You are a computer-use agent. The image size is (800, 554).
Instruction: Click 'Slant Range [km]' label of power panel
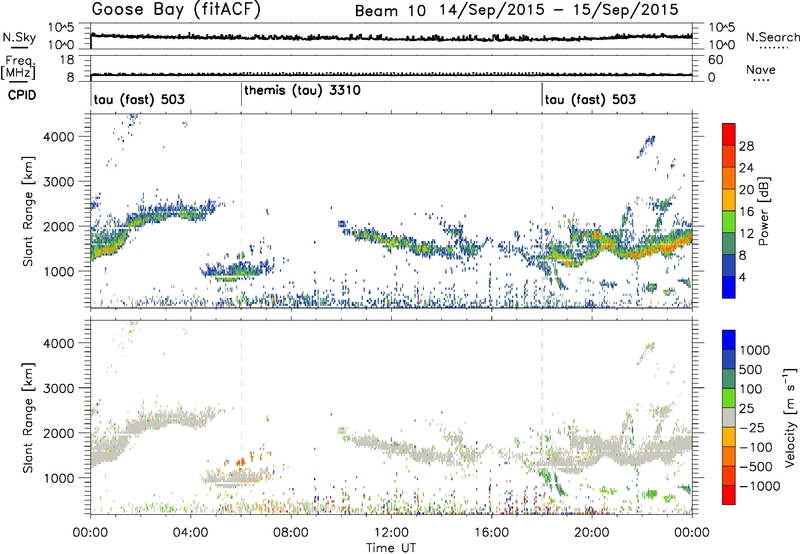[x=28, y=211]
